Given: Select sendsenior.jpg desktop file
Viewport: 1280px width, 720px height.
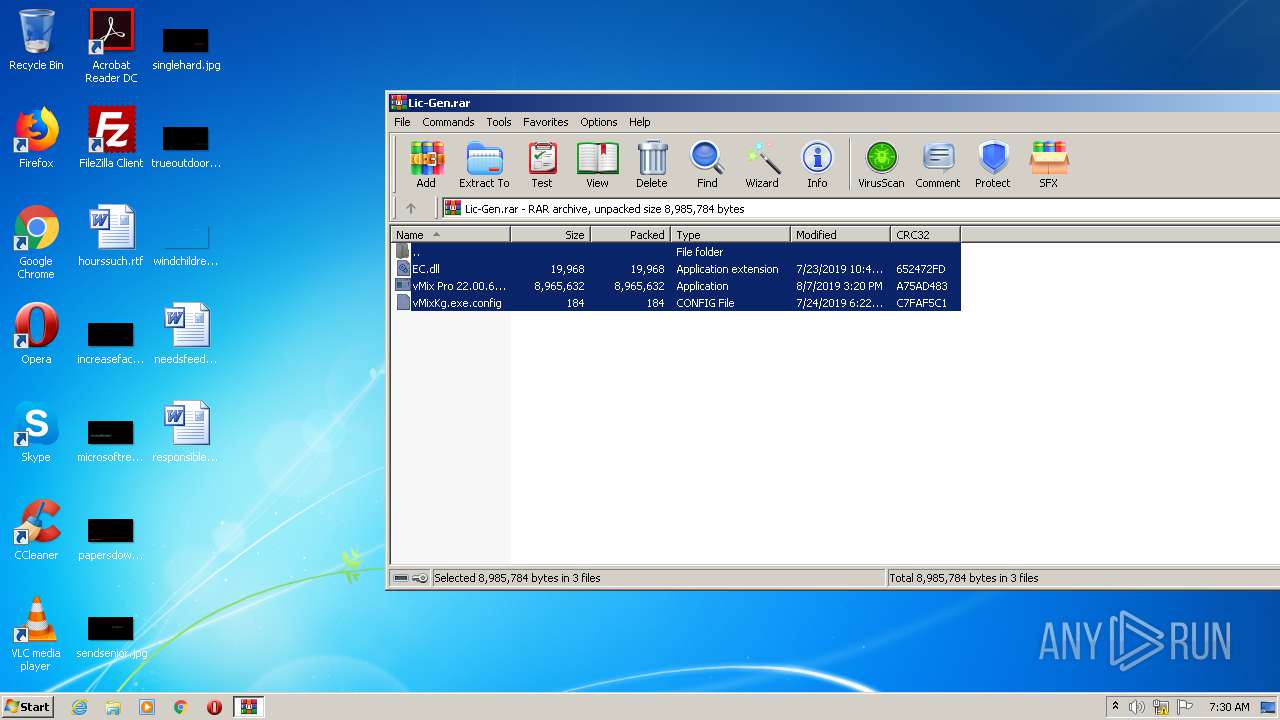Looking at the screenshot, I should click(x=111, y=636).
